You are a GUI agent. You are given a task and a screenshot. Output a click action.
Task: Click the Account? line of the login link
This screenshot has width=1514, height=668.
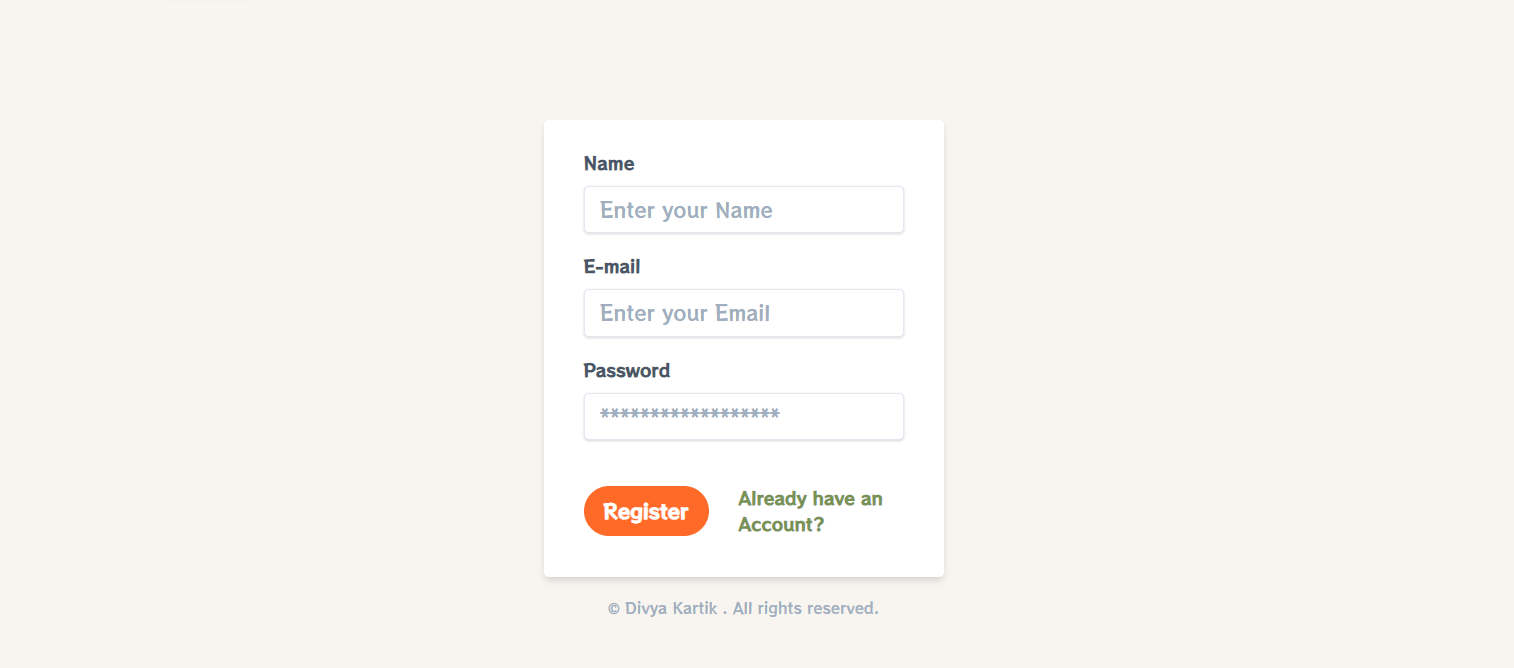click(779, 524)
